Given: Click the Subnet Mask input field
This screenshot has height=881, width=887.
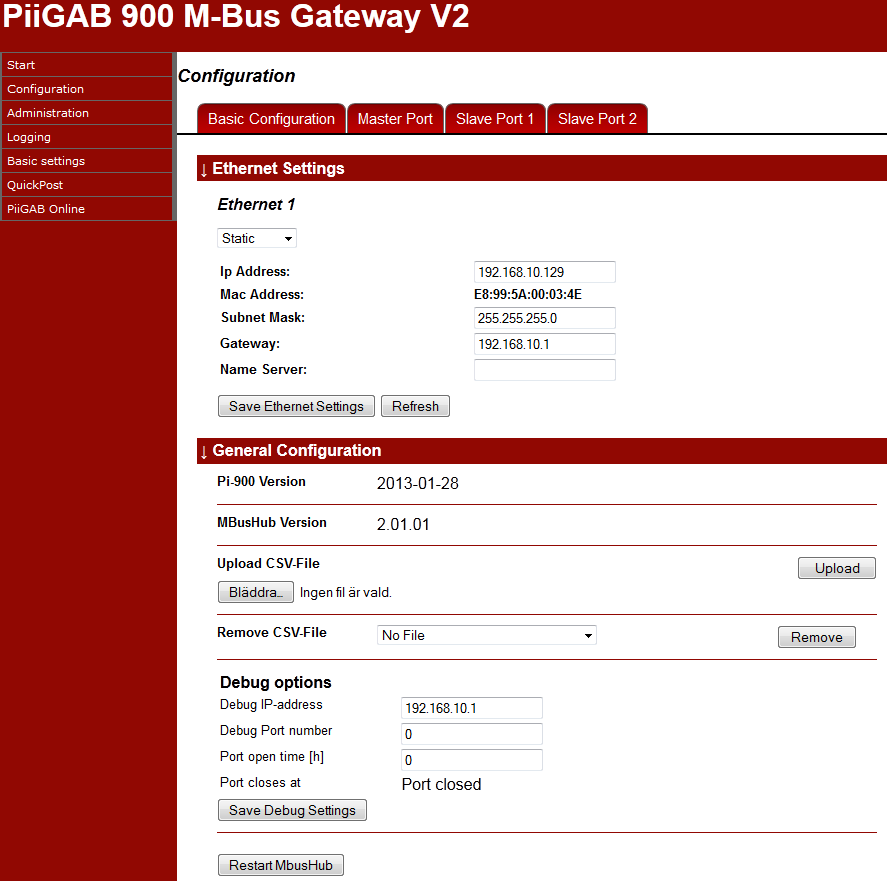Looking at the screenshot, I should coord(544,318).
